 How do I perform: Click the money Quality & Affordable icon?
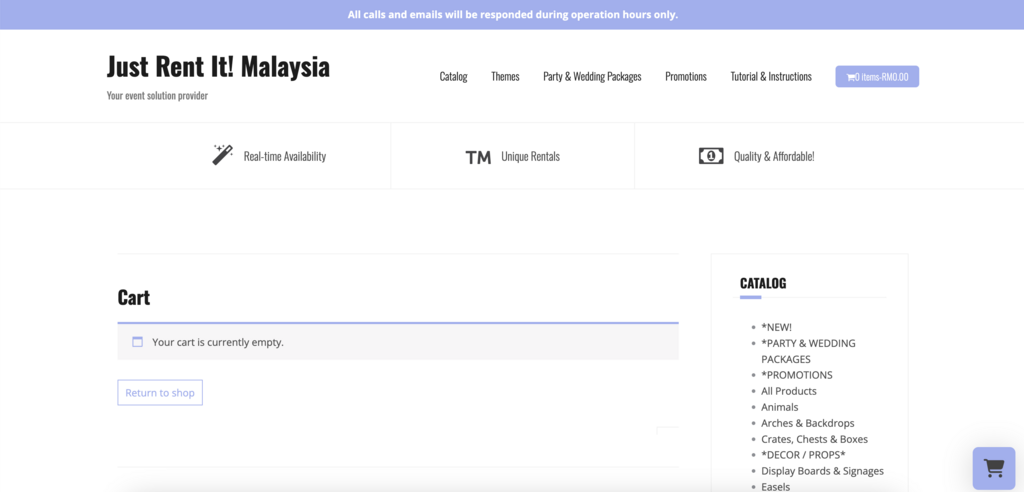point(710,156)
